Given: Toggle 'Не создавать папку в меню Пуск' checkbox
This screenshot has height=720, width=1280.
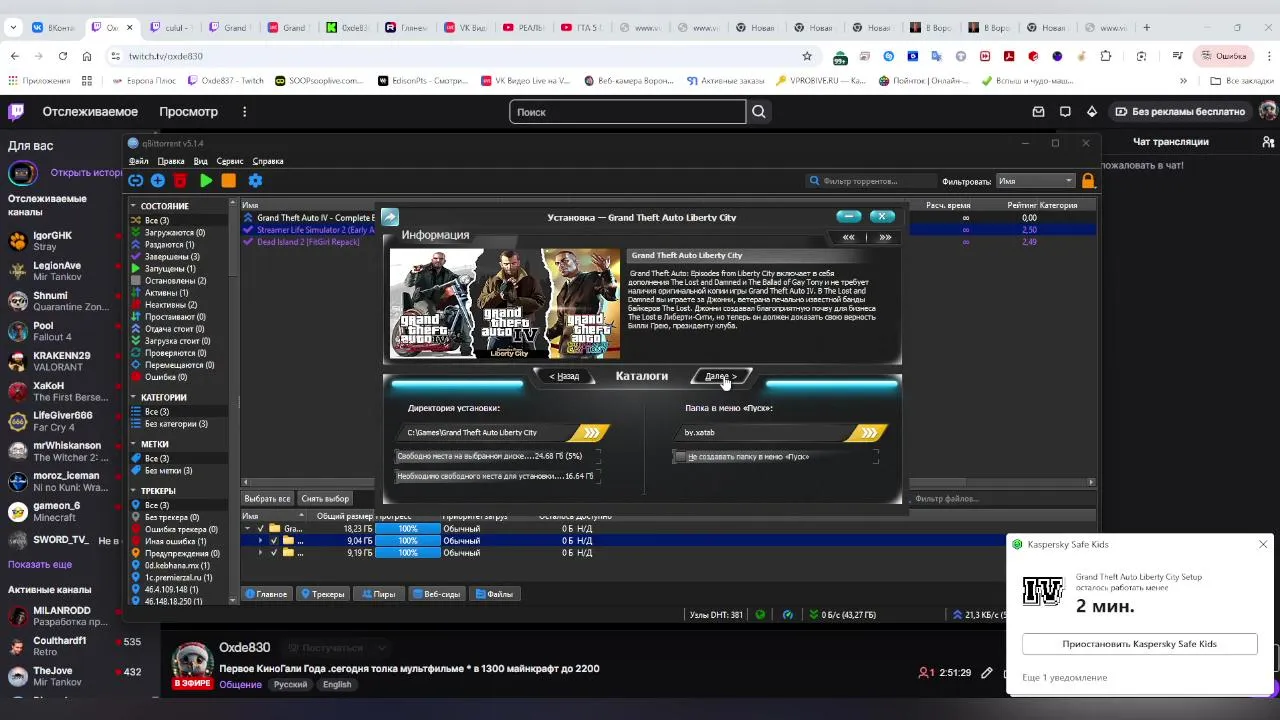Looking at the screenshot, I should (680, 457).
